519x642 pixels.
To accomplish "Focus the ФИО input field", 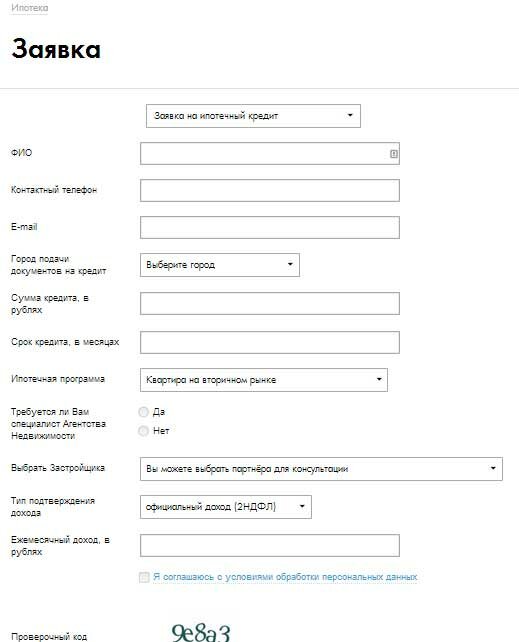I will (x=270, y=154).
